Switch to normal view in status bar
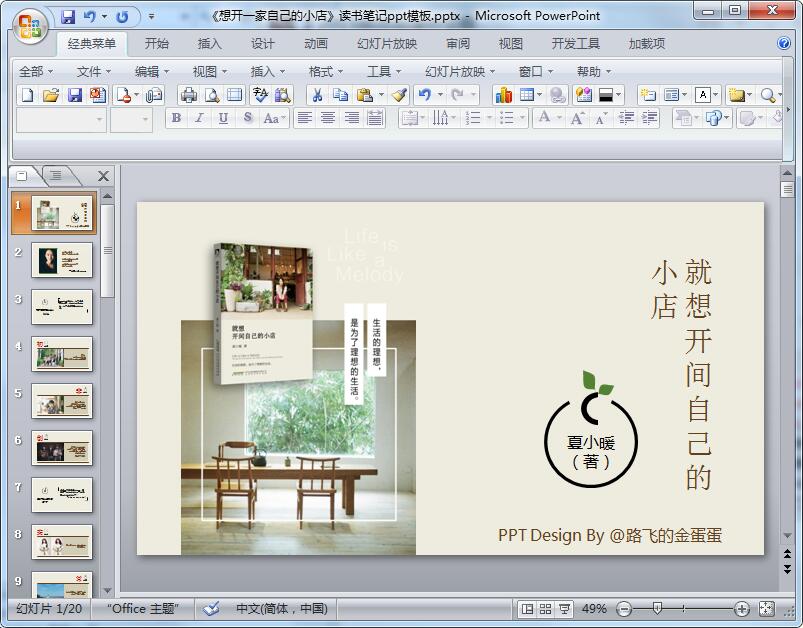The width and height of the screenshot is (803, 628). click(x=526, y=609)
